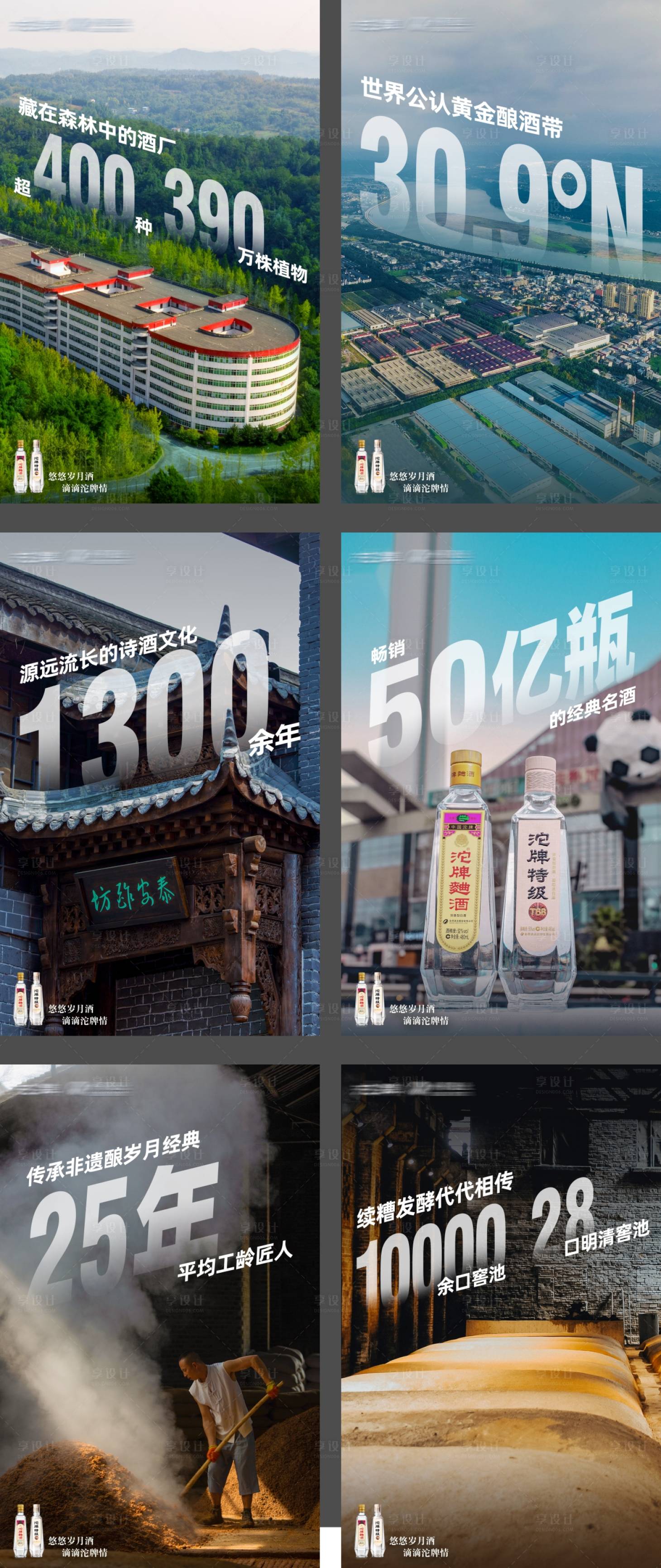This screenshot has height=1568, width=661.
Task: Click slogan 悠悠岁月酒 in the forest factory poster
Action: (x=71, y=476)
